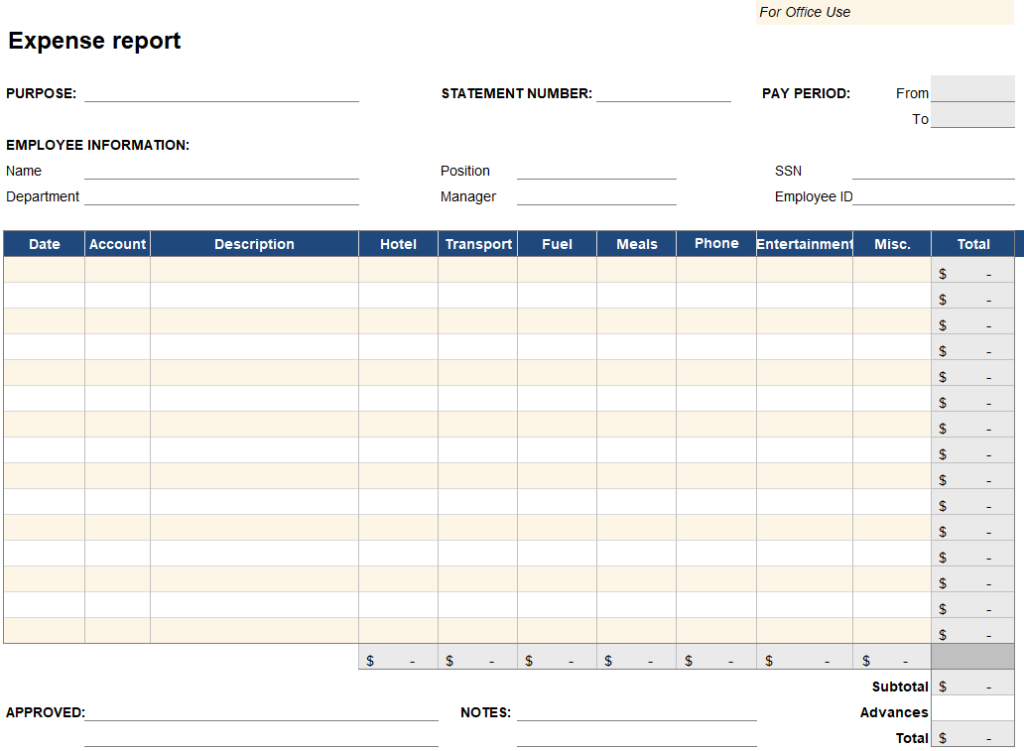
Task: Click the Date column header
Action: click(44, 244)
